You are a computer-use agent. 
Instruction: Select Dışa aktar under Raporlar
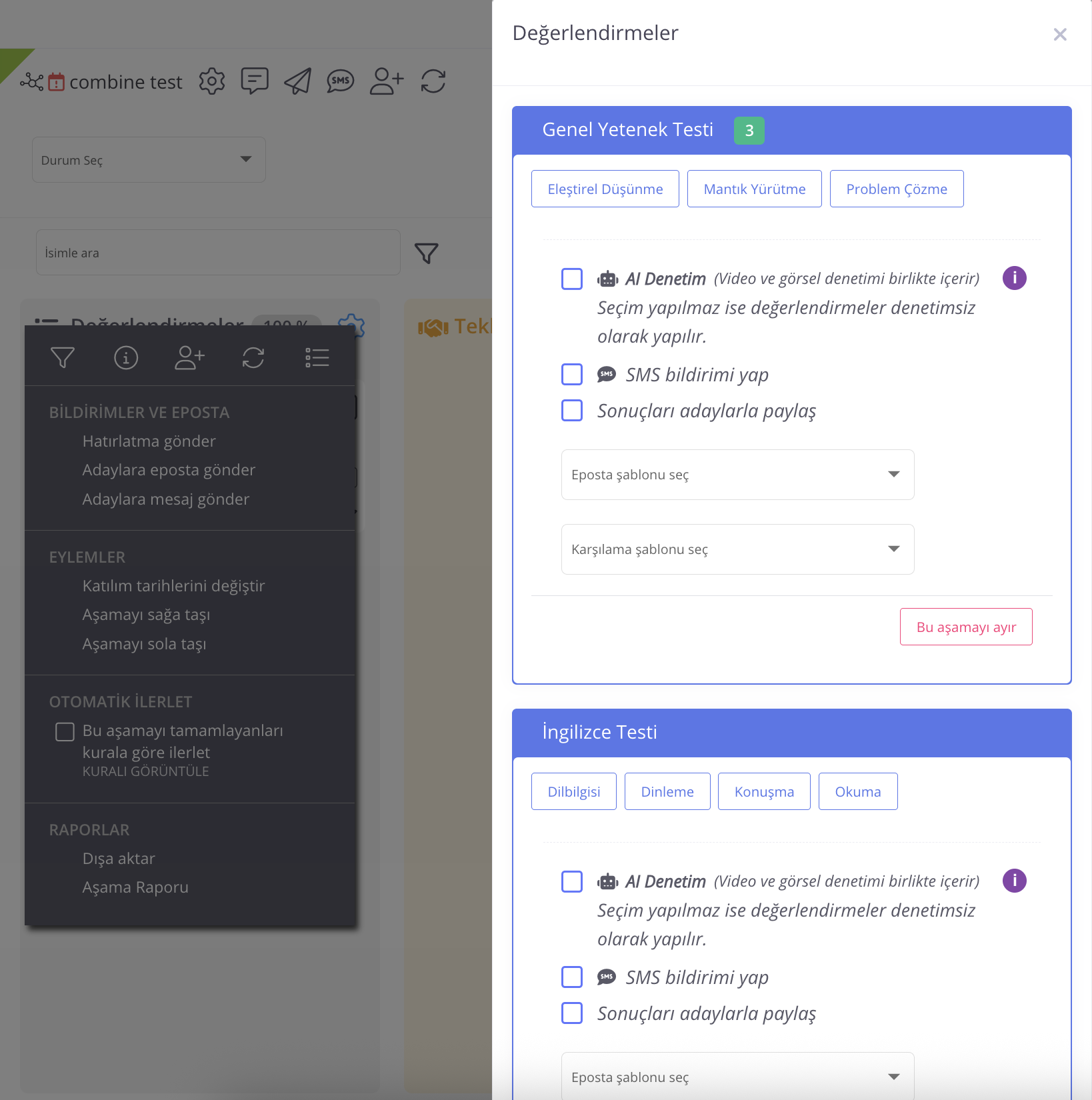coord(119,859)
